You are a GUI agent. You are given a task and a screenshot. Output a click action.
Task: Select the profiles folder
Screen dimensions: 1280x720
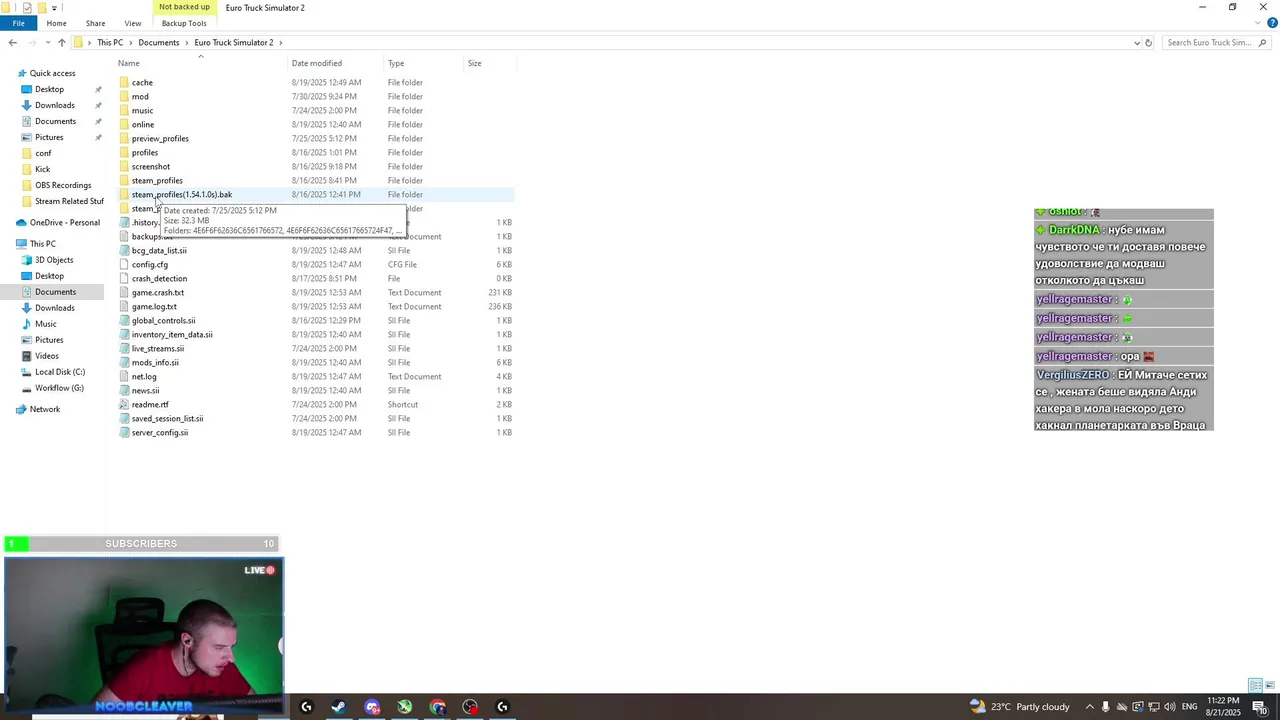145,152
